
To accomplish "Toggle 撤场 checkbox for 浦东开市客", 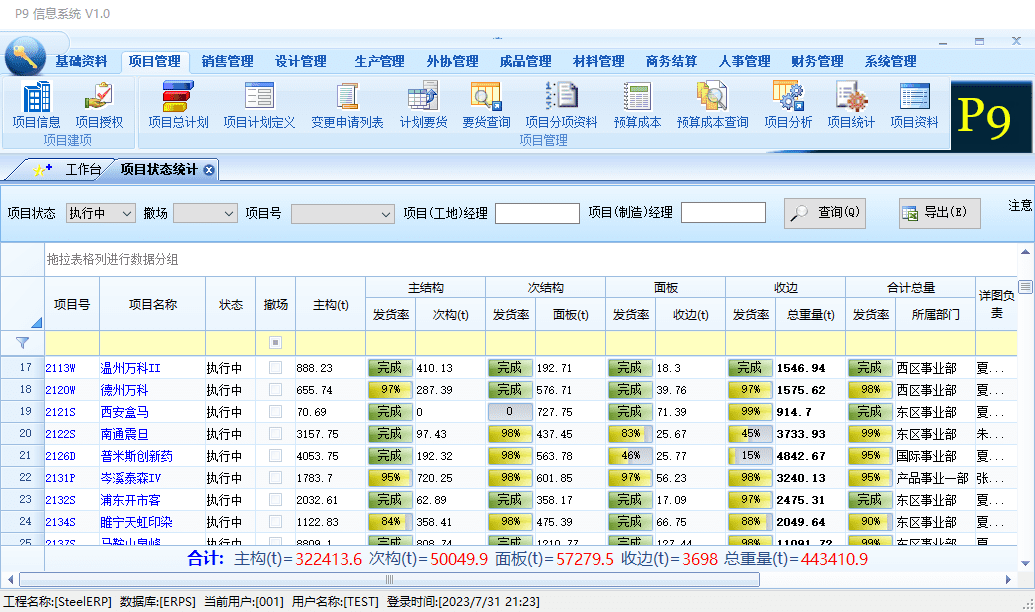I will click(275, 500).
